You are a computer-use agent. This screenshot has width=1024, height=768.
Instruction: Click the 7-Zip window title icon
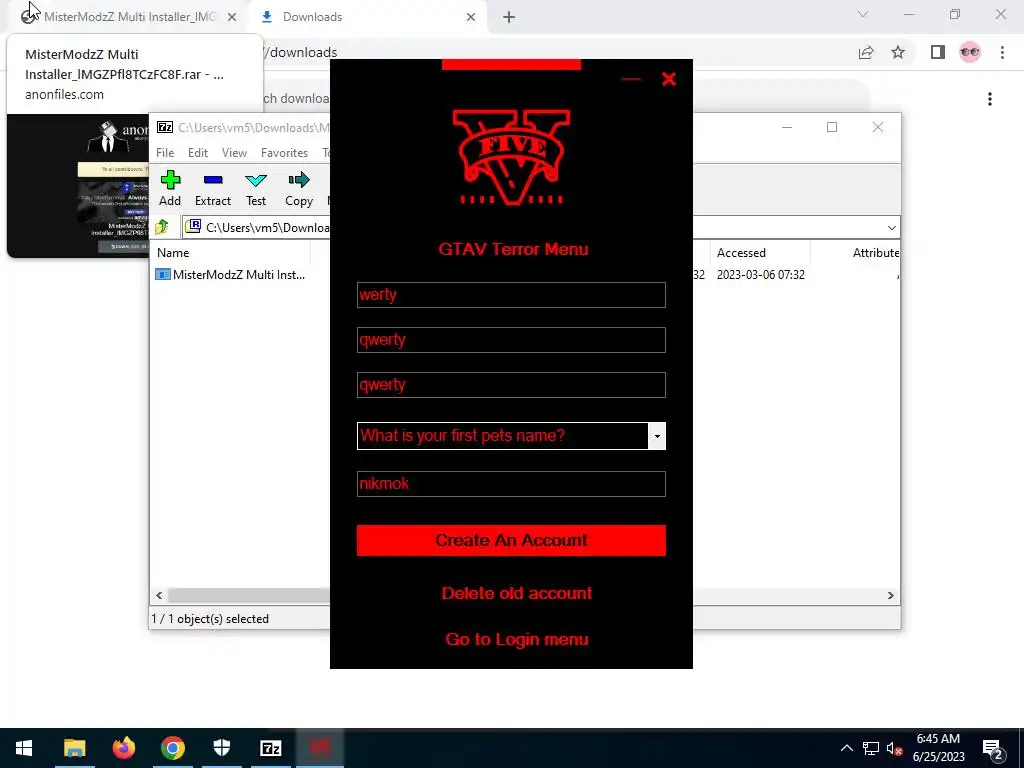pos(165,127)
